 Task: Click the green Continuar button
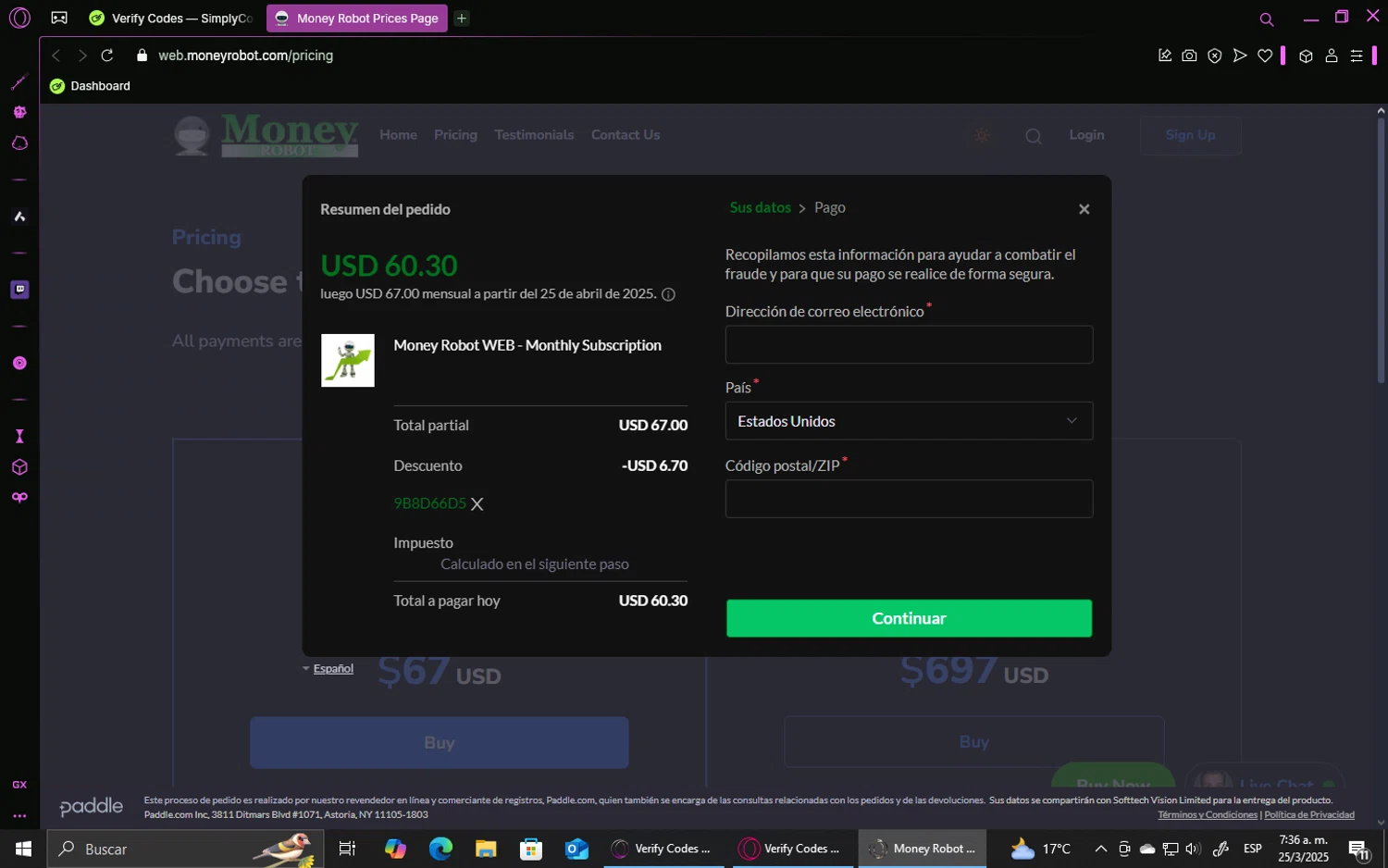coord(909,618)
